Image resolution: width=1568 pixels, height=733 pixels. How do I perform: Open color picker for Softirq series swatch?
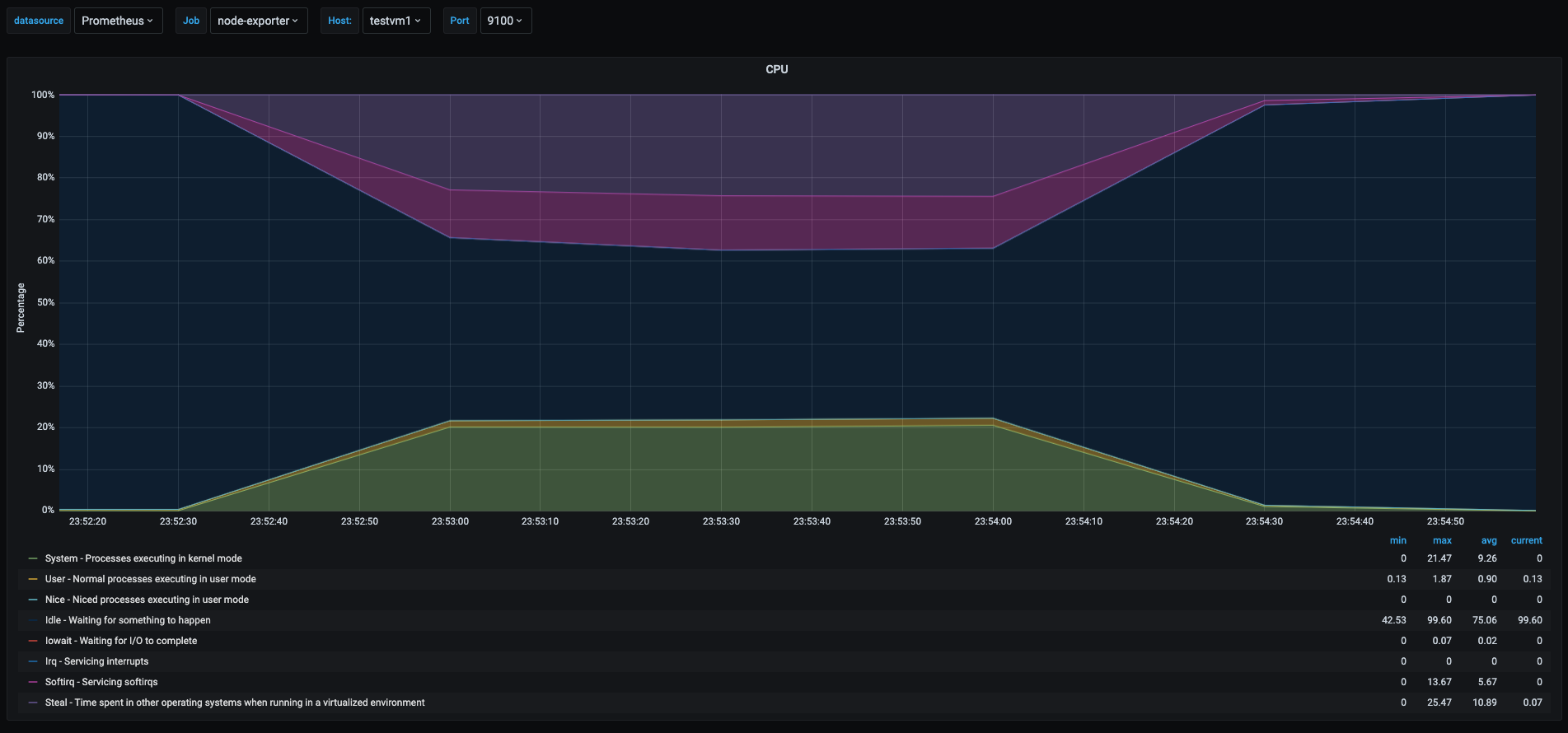pos(33,682)
